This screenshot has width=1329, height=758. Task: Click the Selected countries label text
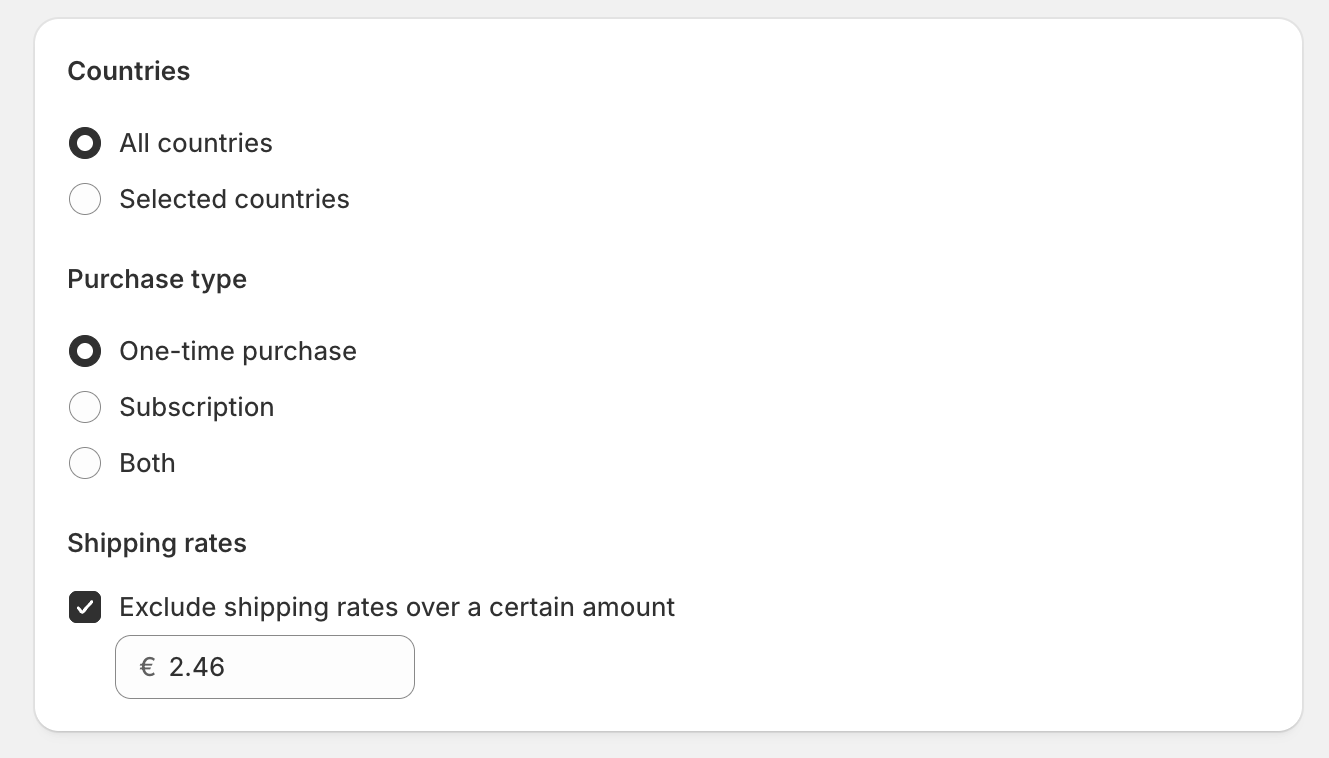click(234, 199)
